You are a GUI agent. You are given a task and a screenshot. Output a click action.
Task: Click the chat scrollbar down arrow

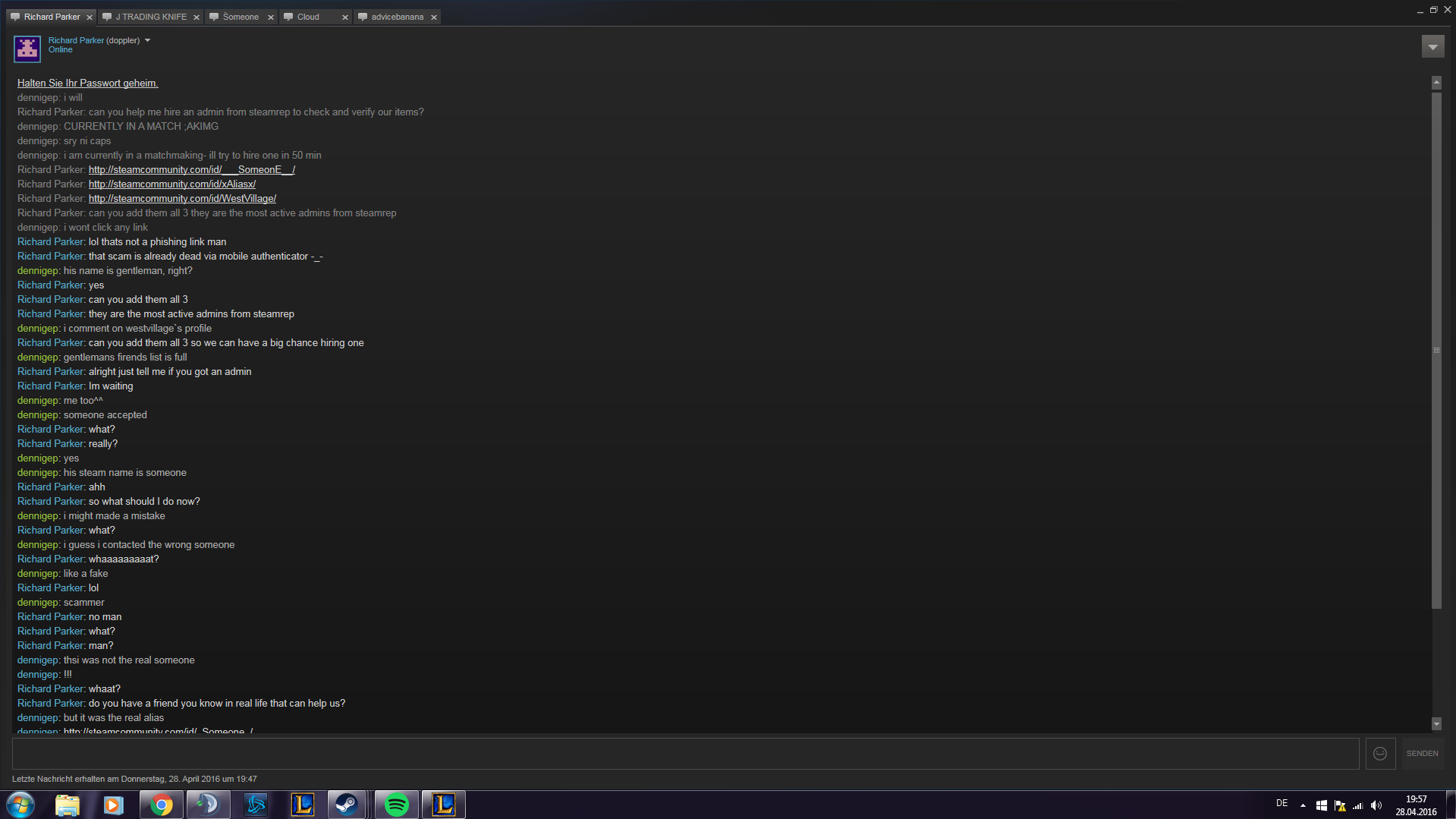point(1436,724)
